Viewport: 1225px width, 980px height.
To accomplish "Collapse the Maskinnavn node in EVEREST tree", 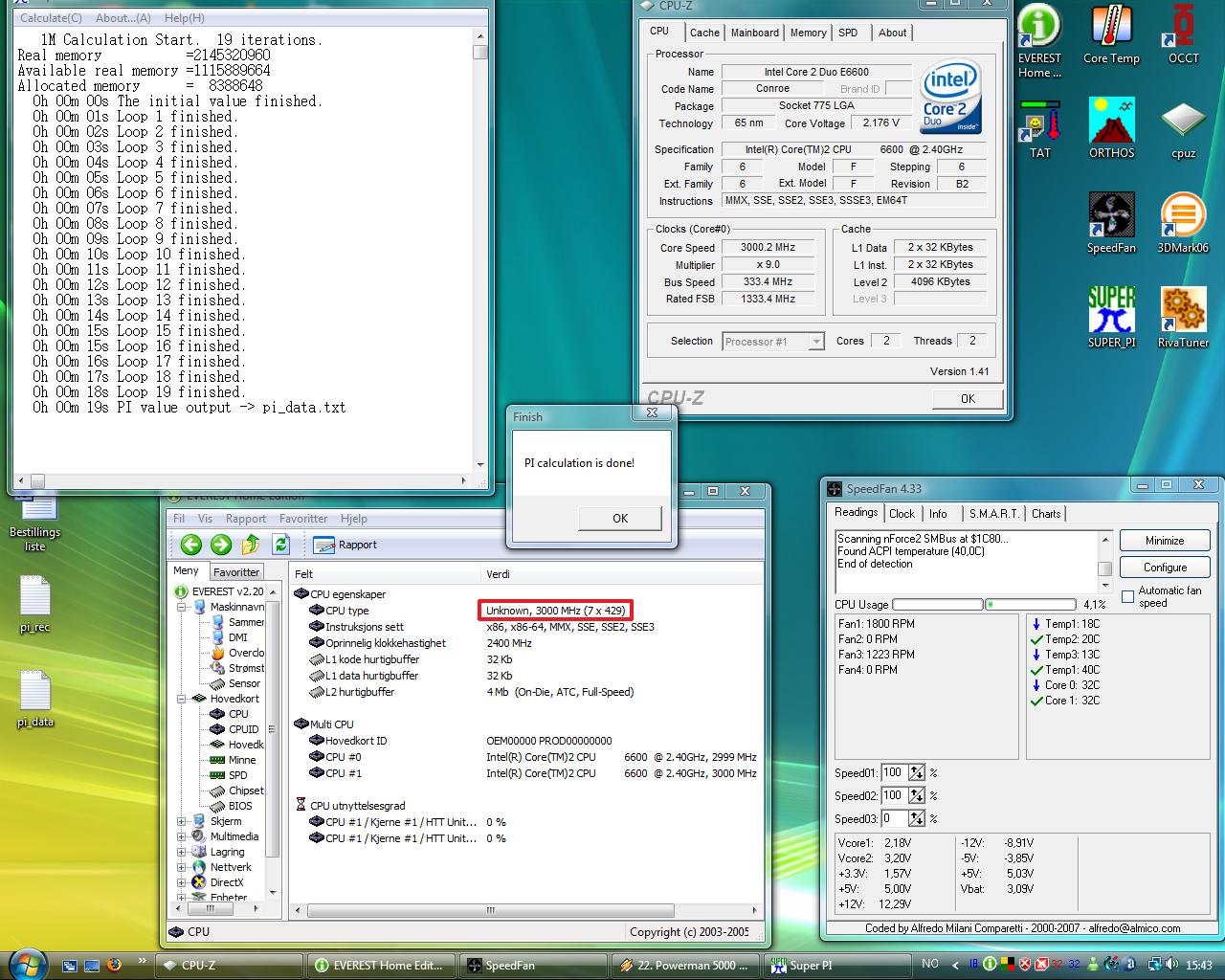I will tap(182, 607).
